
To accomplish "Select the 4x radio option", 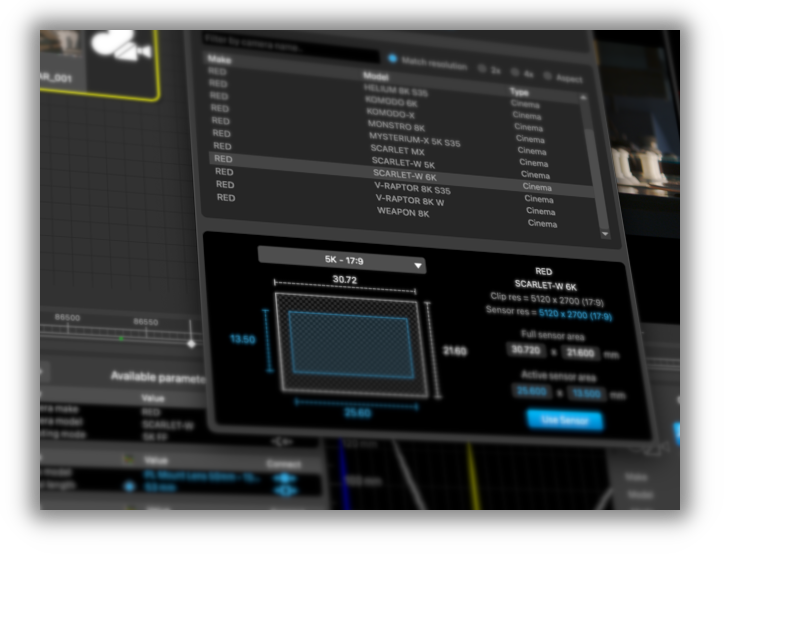I will (x=515, y=73).
